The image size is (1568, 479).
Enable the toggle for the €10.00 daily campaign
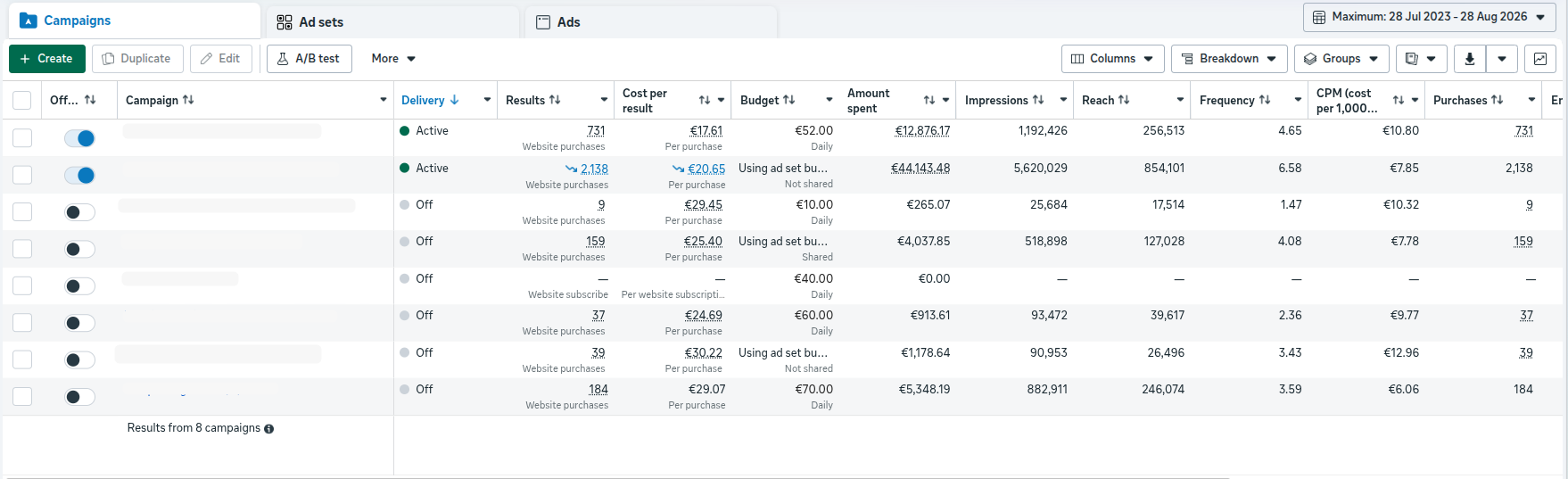(79, 212)
